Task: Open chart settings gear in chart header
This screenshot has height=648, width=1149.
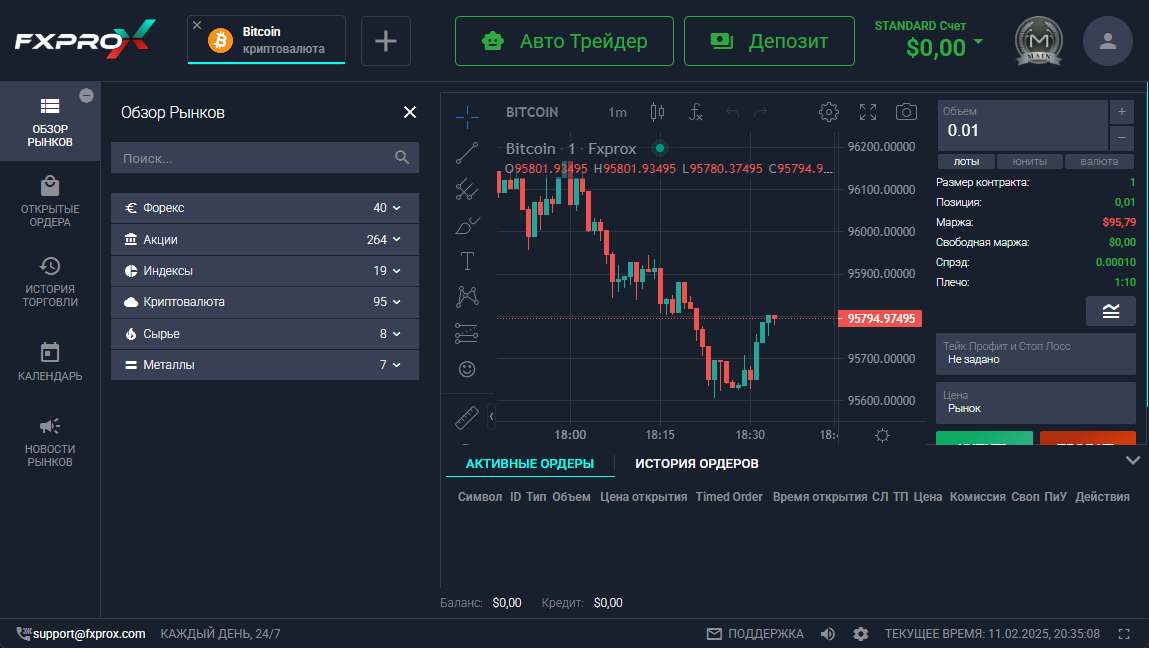Action: pyautogui.click(x=829, y=112)
